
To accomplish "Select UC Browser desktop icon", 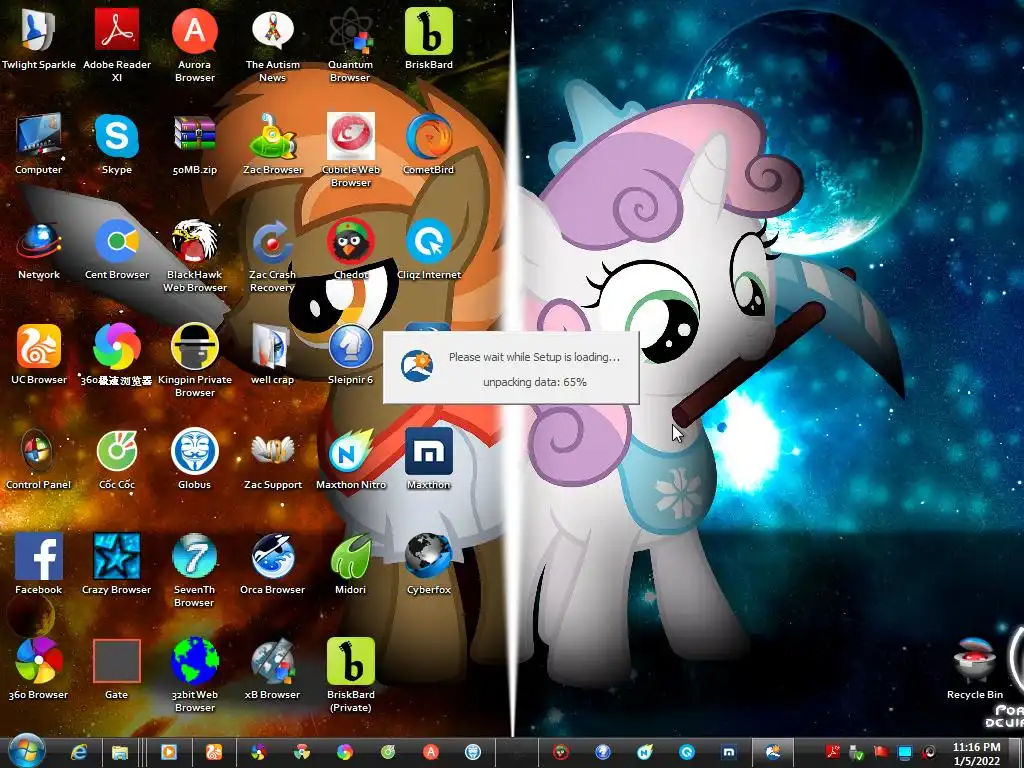I will [39, 346].
